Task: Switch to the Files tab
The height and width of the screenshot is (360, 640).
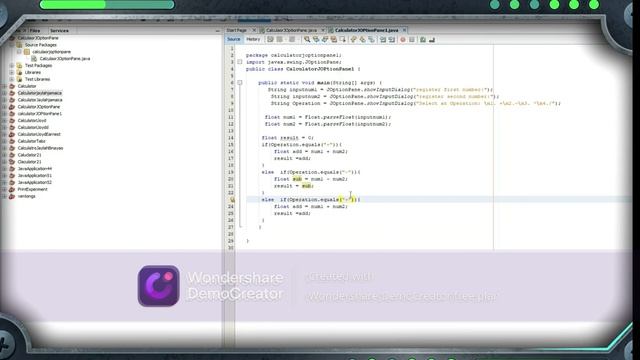Action: tap(35, 31)
